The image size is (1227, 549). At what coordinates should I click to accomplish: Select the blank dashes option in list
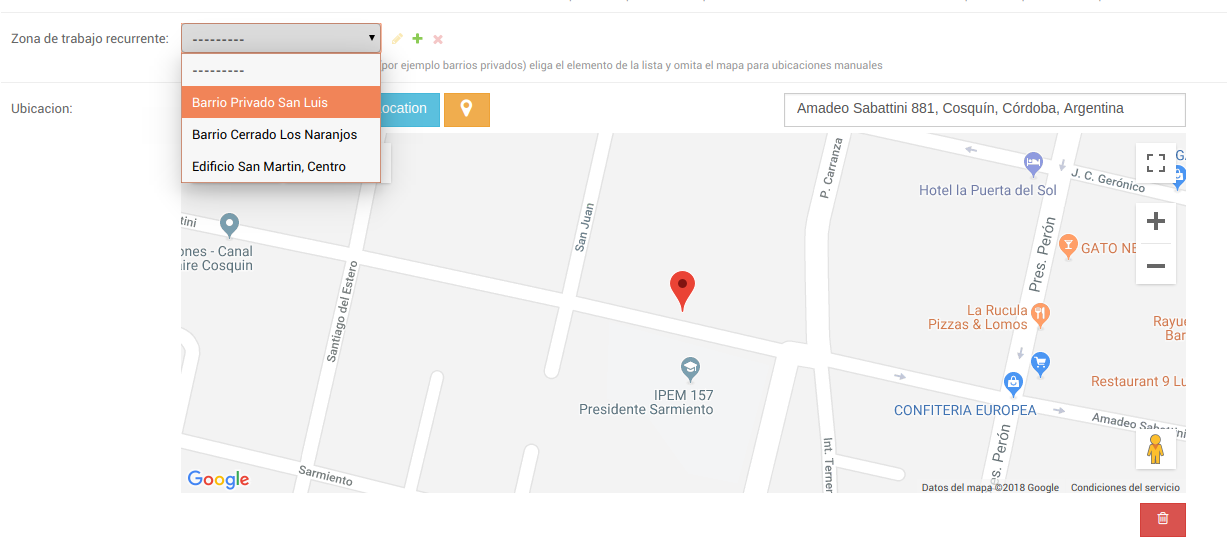[281, 70]
